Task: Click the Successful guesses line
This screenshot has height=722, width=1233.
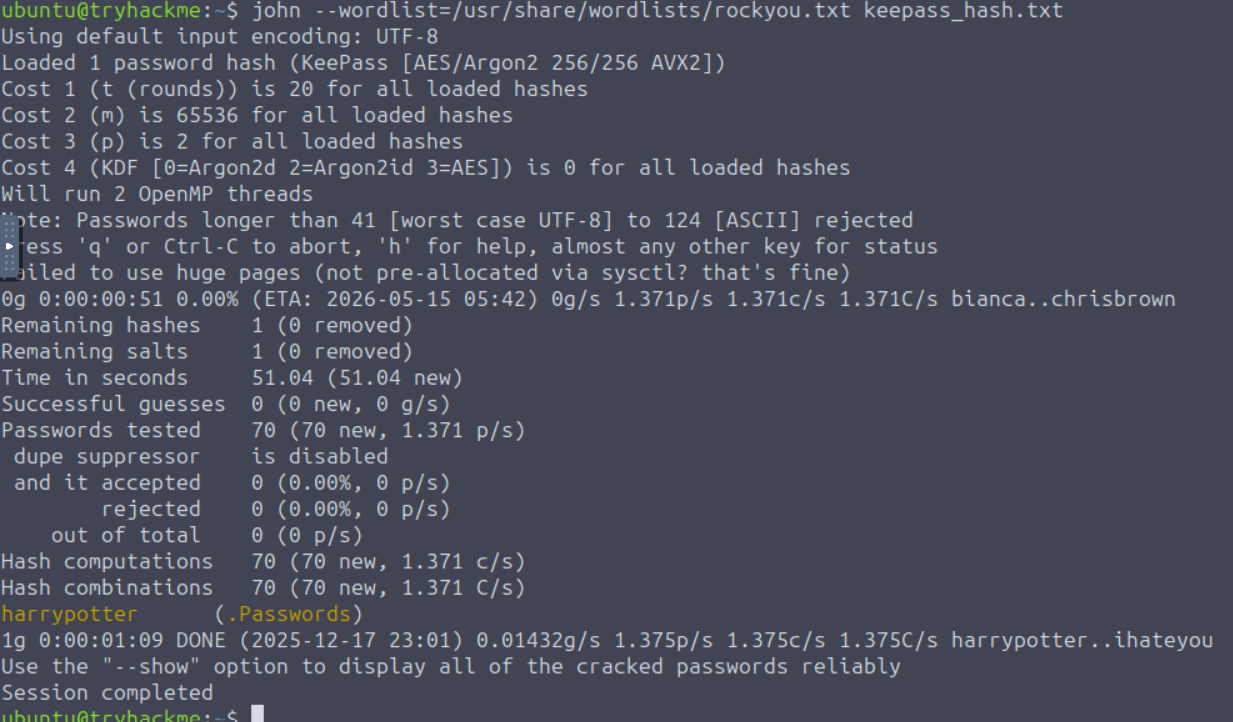Action: click(x=225, y=404)
